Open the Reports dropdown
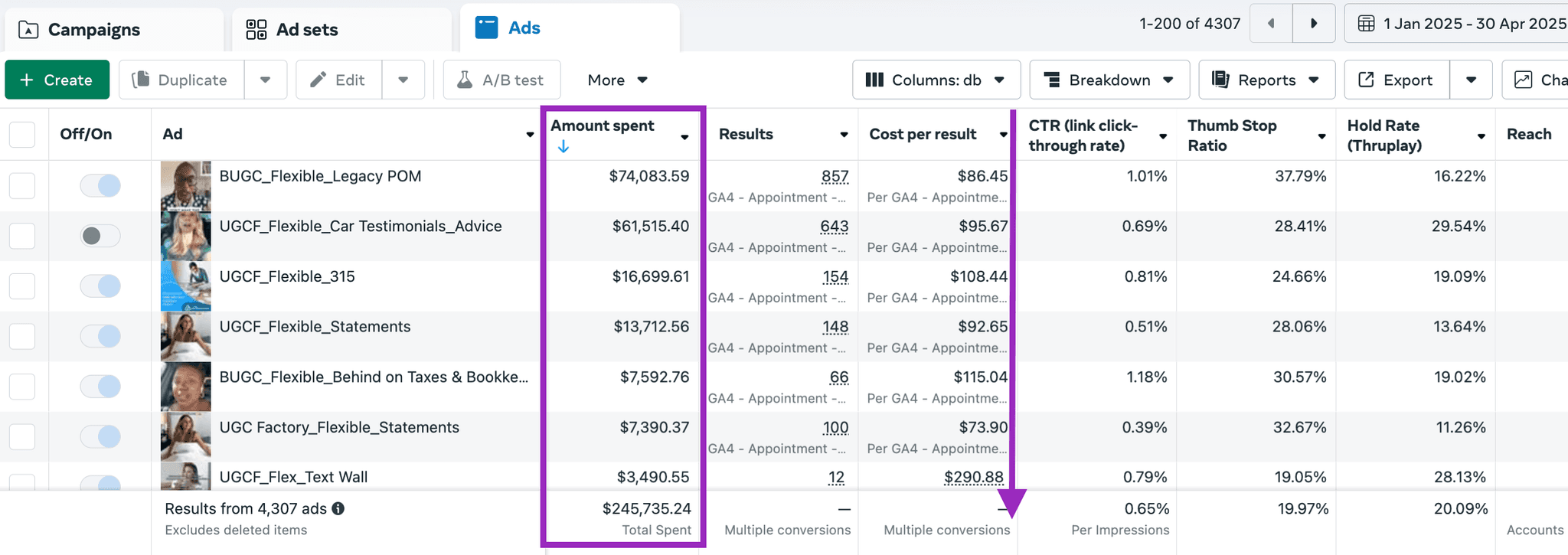1568x555 pixels. pyautogui.click(x=1267, y=80)
